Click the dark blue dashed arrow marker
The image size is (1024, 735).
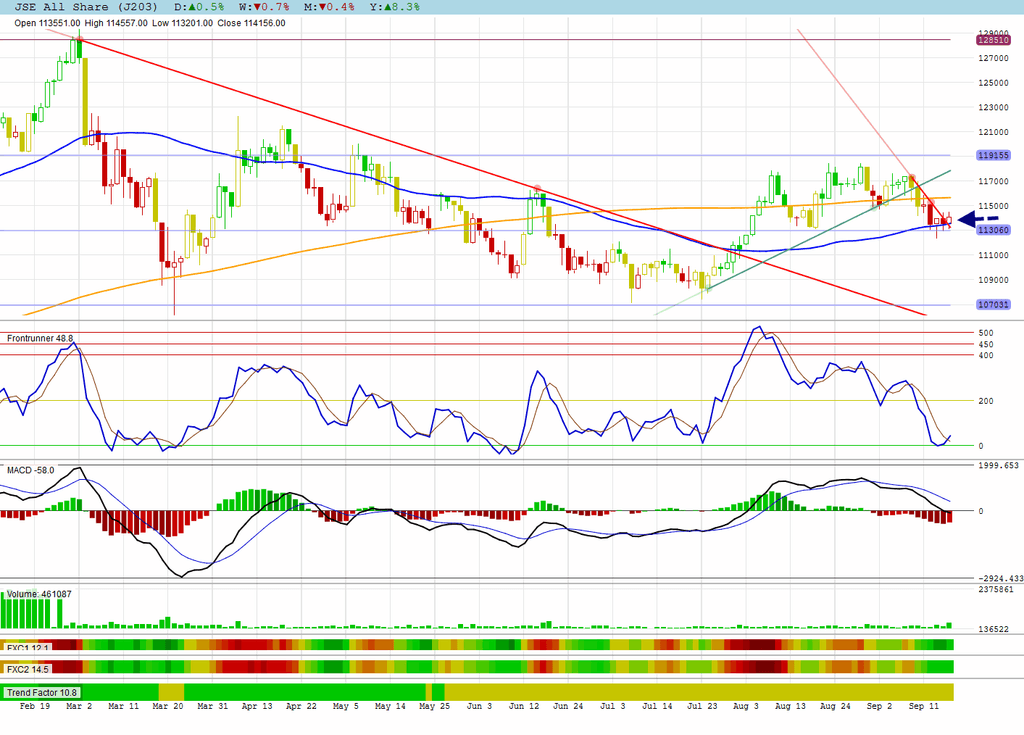coord(978,220)
